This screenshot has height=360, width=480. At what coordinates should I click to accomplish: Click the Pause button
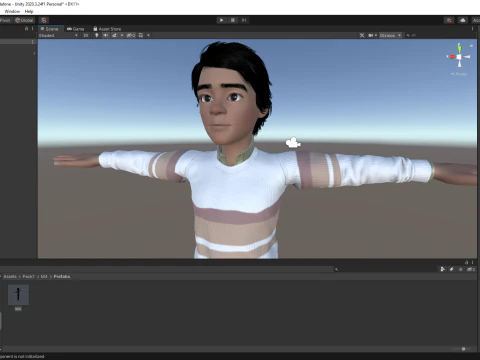[233, 20]
